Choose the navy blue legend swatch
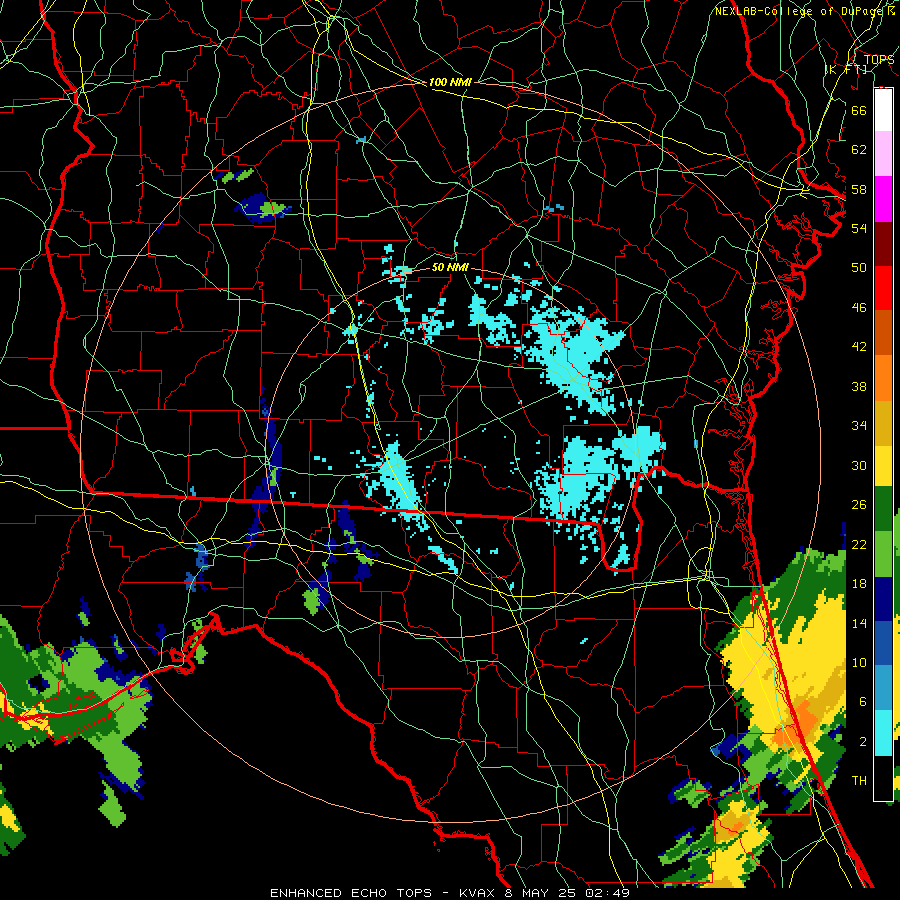This screenshot has width=900, height=900. click(883, 599)
